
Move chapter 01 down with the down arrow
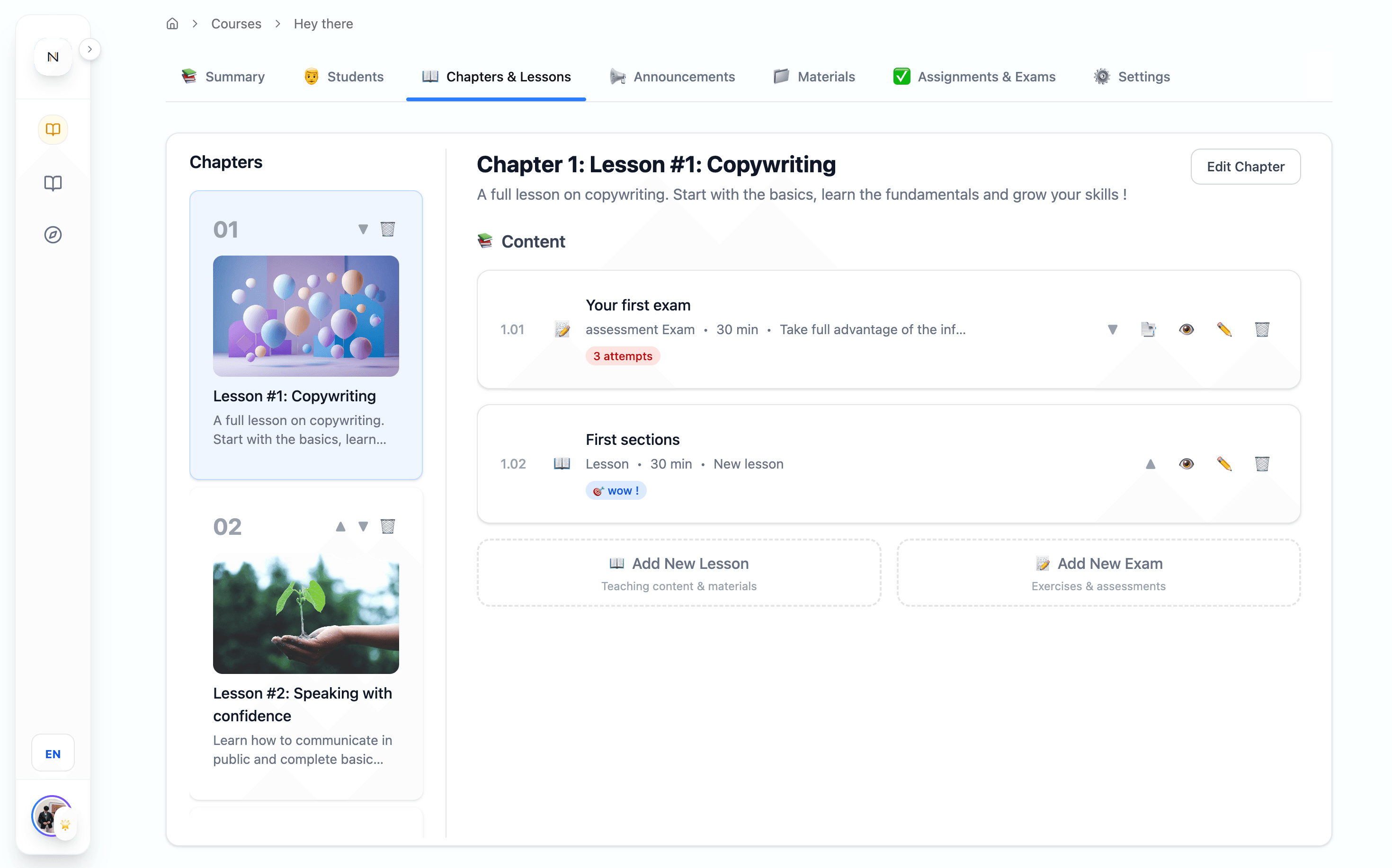click(363, 229)
